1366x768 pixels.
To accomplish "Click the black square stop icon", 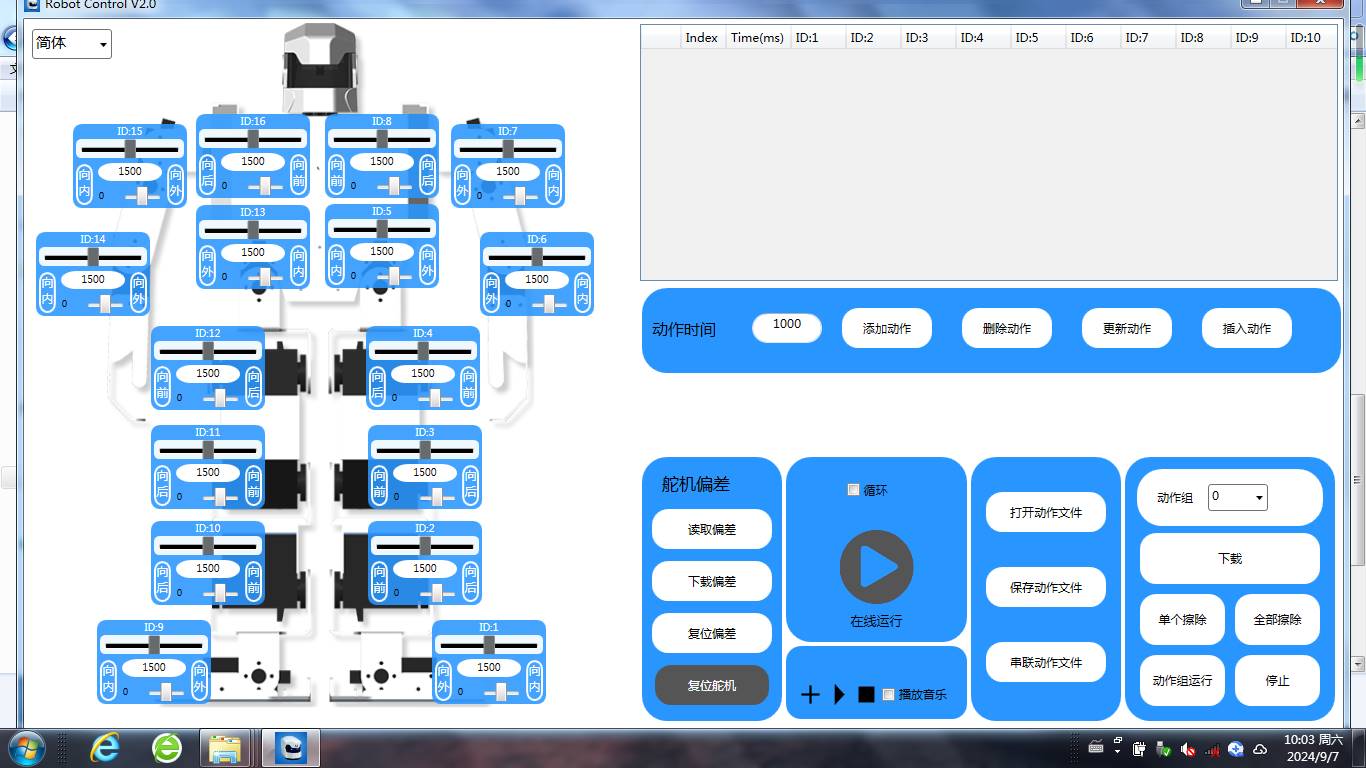I will point(866,695).
